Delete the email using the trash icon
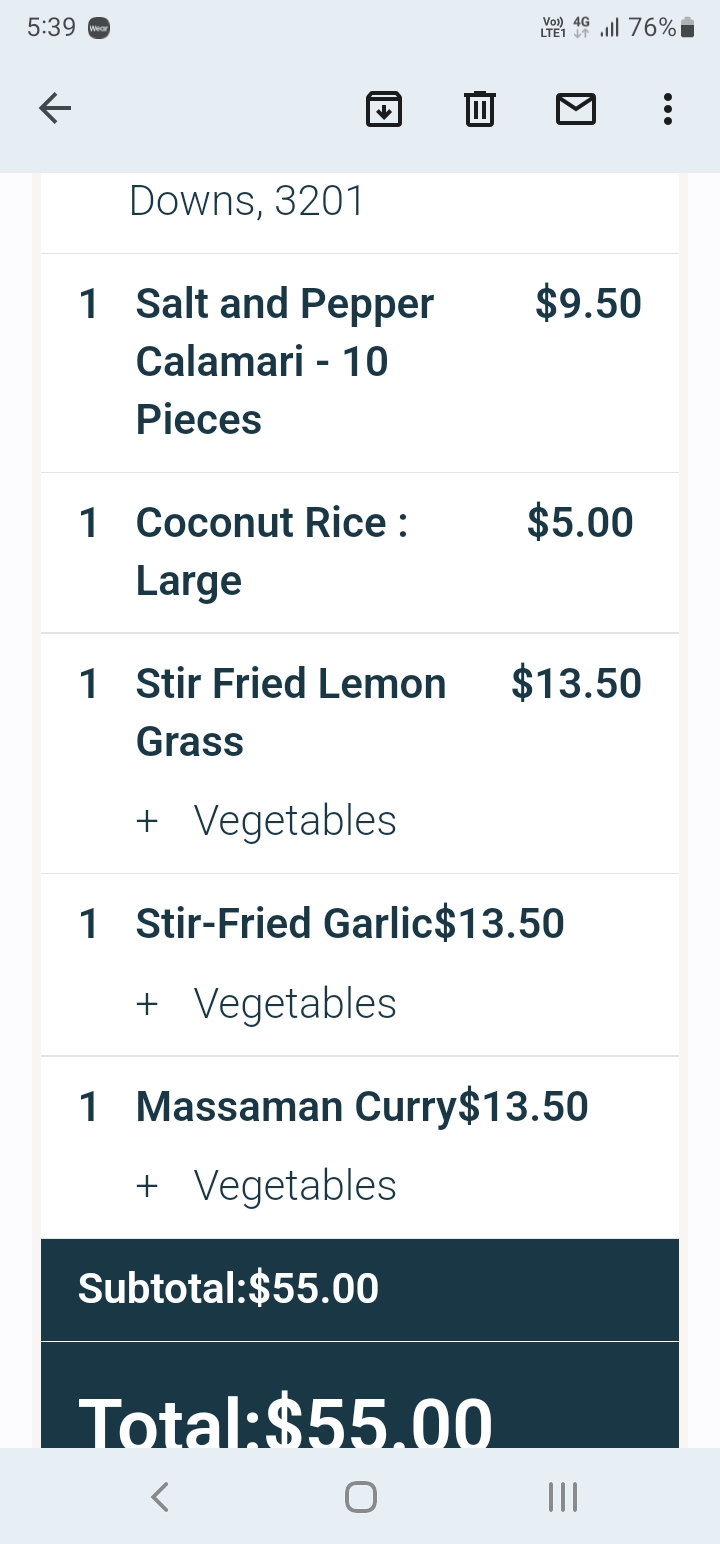 (x=480, y=108)
